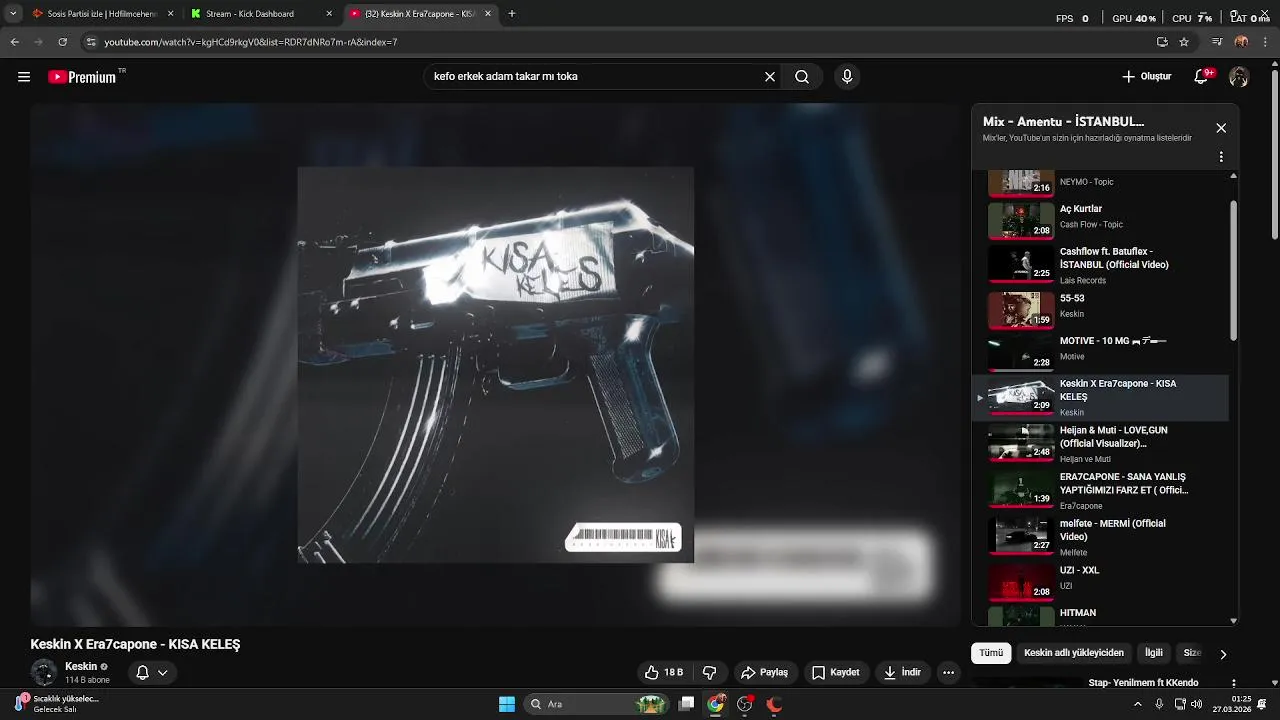The width and height of the screenshot is (1280, 720).
Task: Open the Windows Start button
Action: 507,704
